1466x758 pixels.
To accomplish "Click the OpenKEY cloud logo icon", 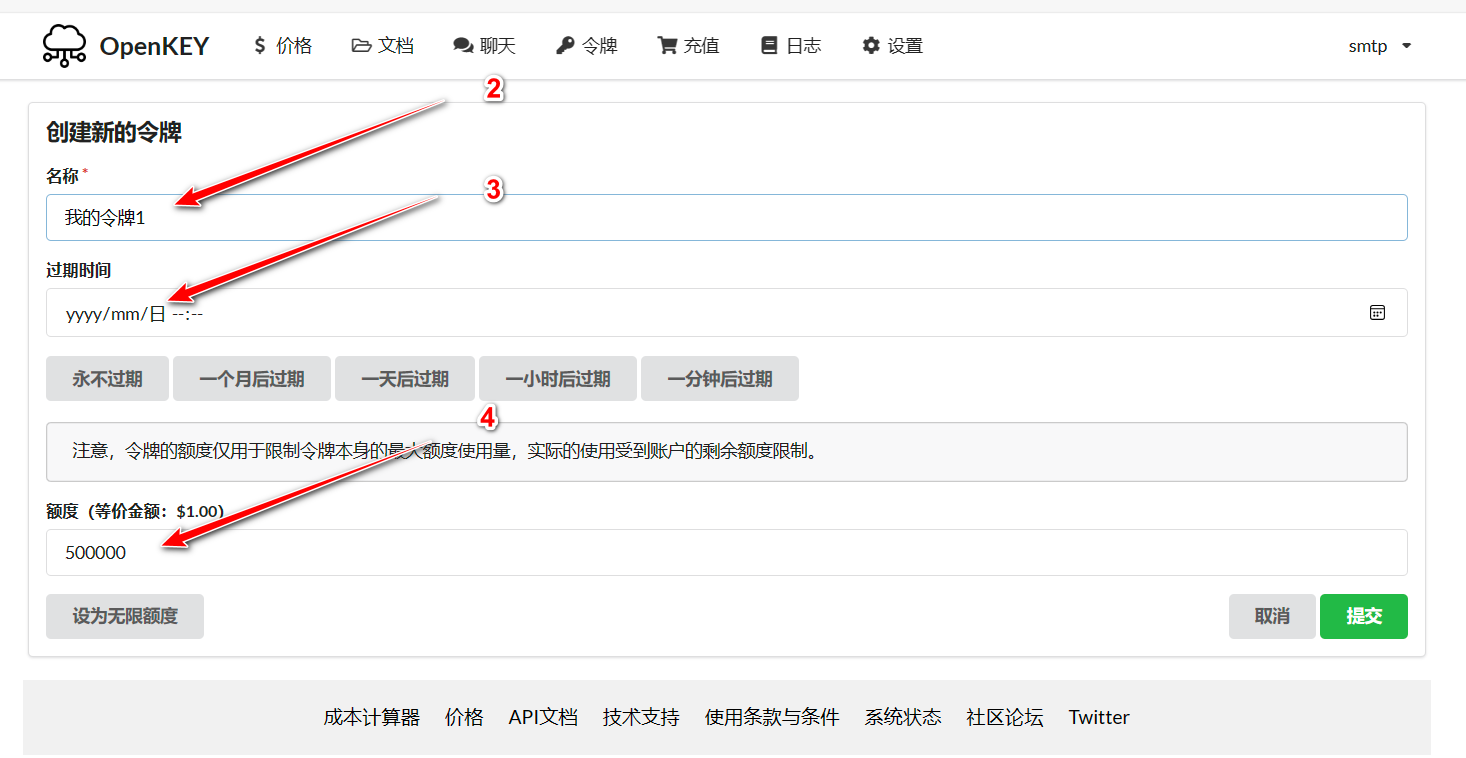I will tap(64, 46).
